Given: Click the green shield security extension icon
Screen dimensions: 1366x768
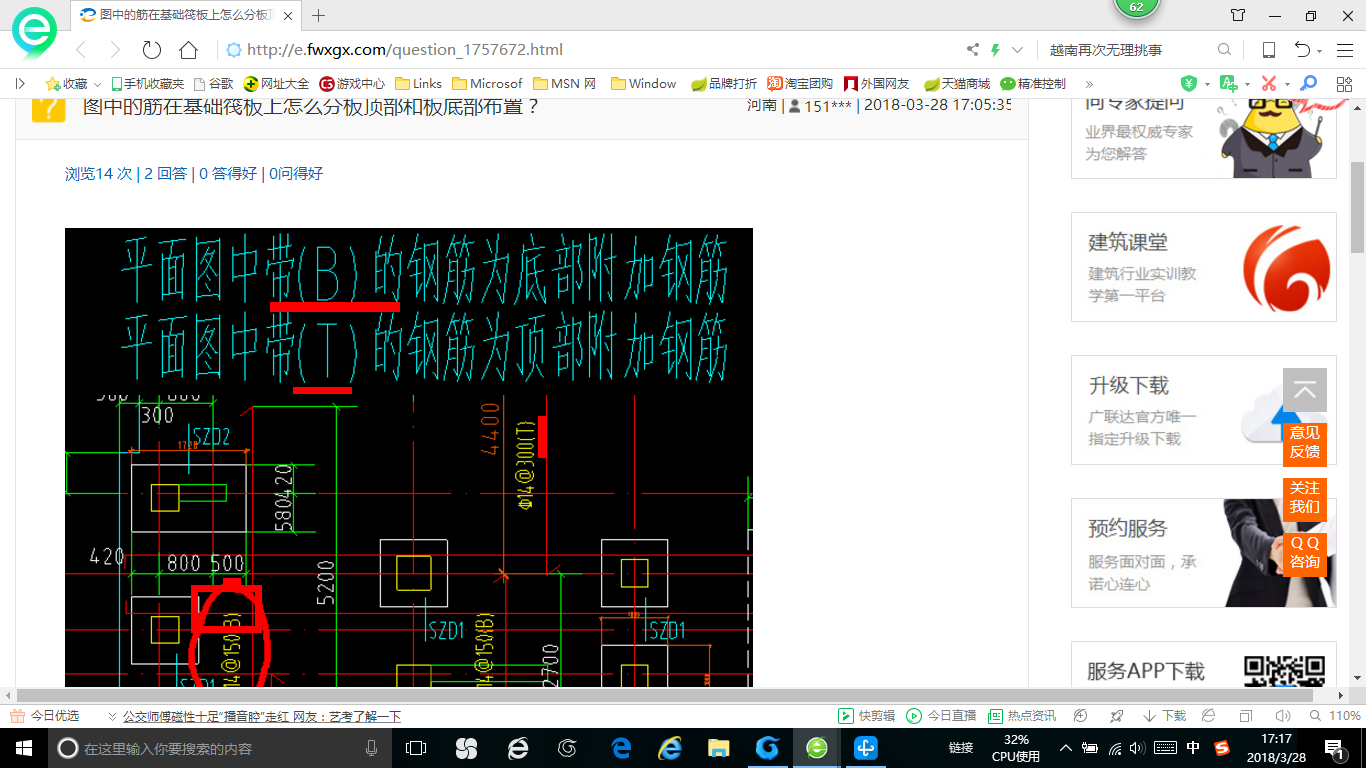Looking at the screenshot, I should [1189, 84].
